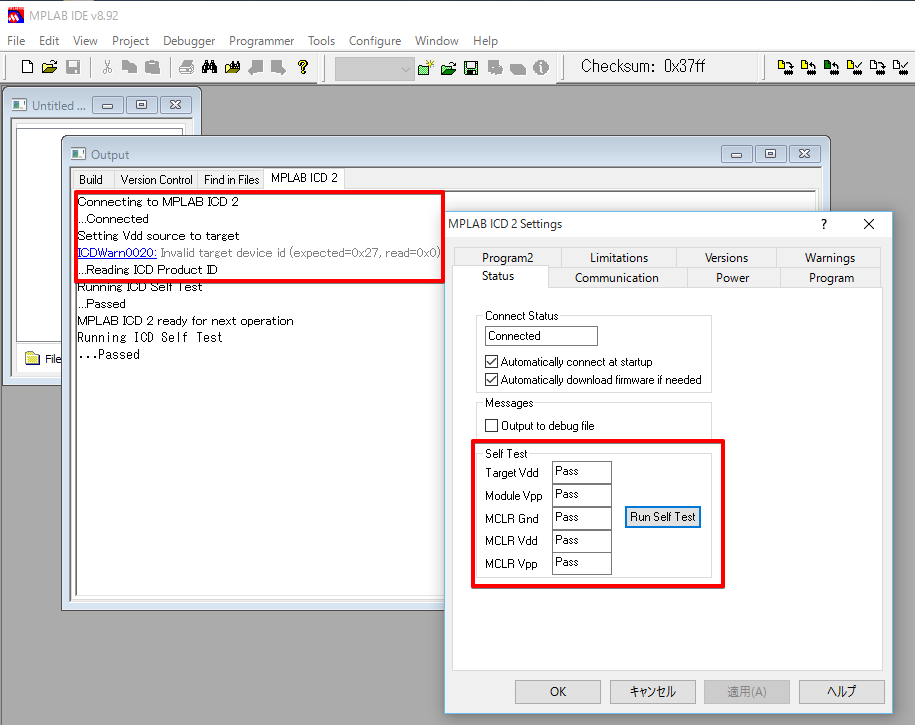Open the Window menu
The width and height of the screenshot is (915, 725).
click(436, 41)
